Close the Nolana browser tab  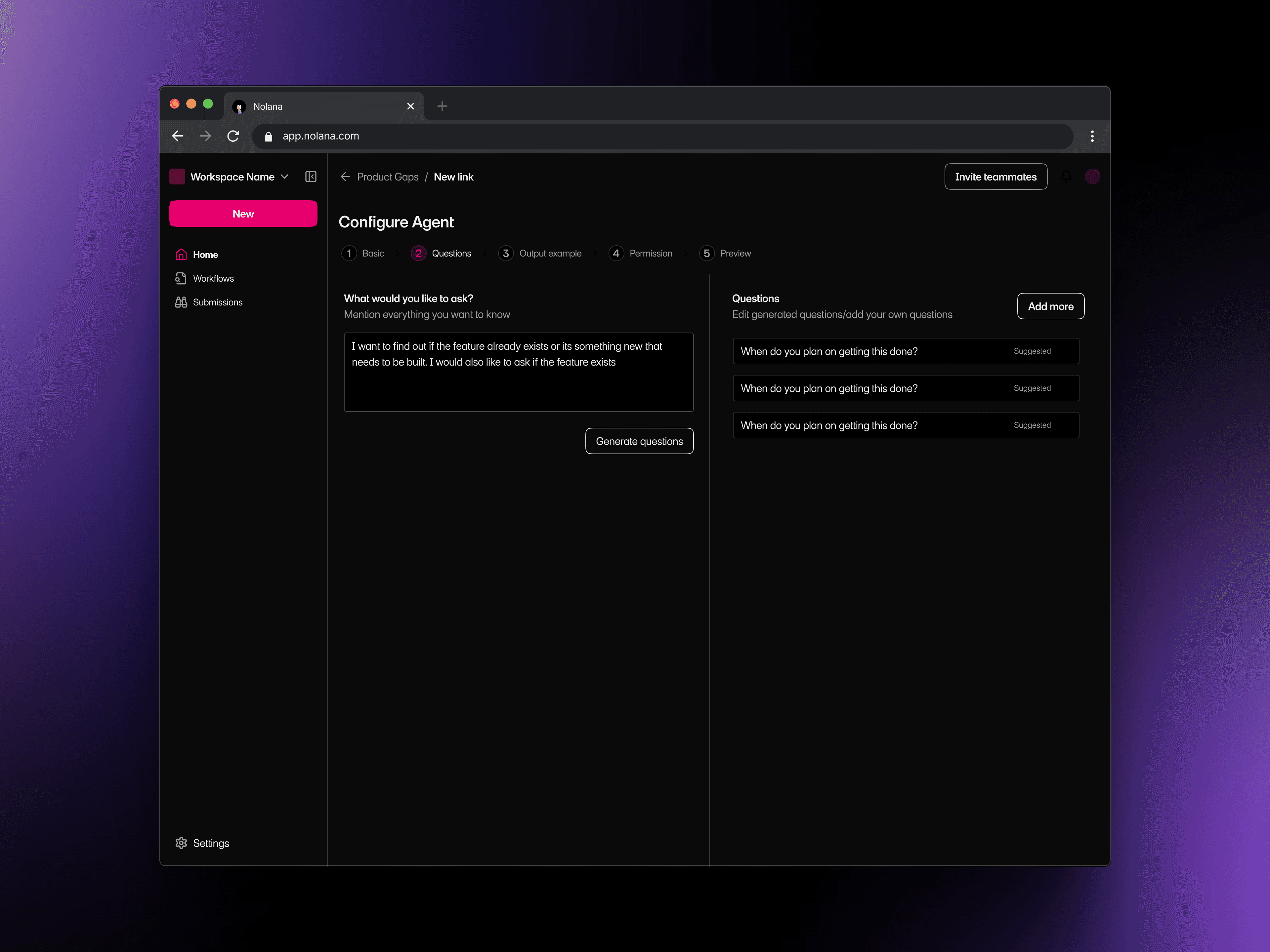410,106
